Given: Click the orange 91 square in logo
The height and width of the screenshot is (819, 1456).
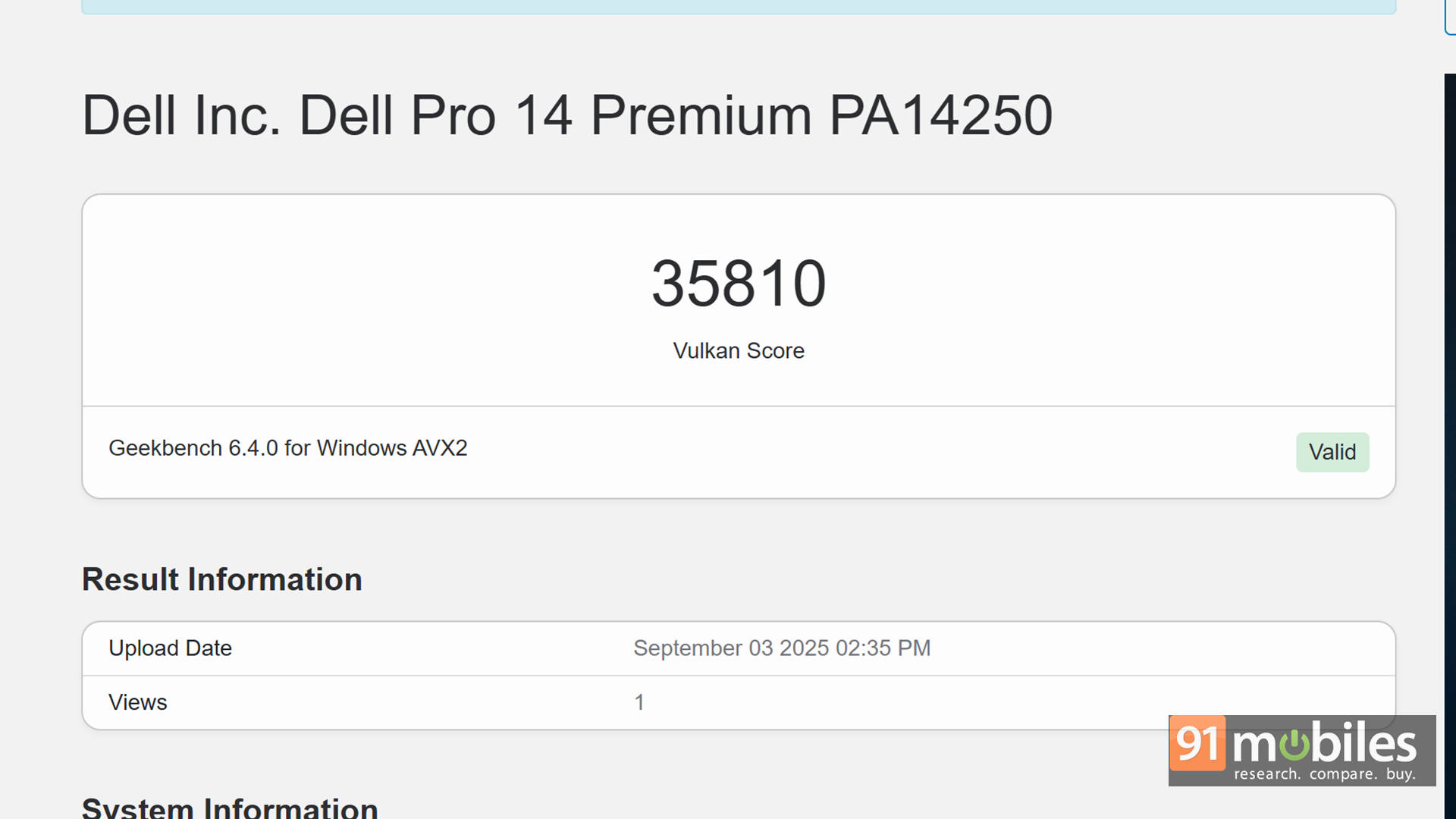Looking at the screenshot, I should [x=1197, y=743].
